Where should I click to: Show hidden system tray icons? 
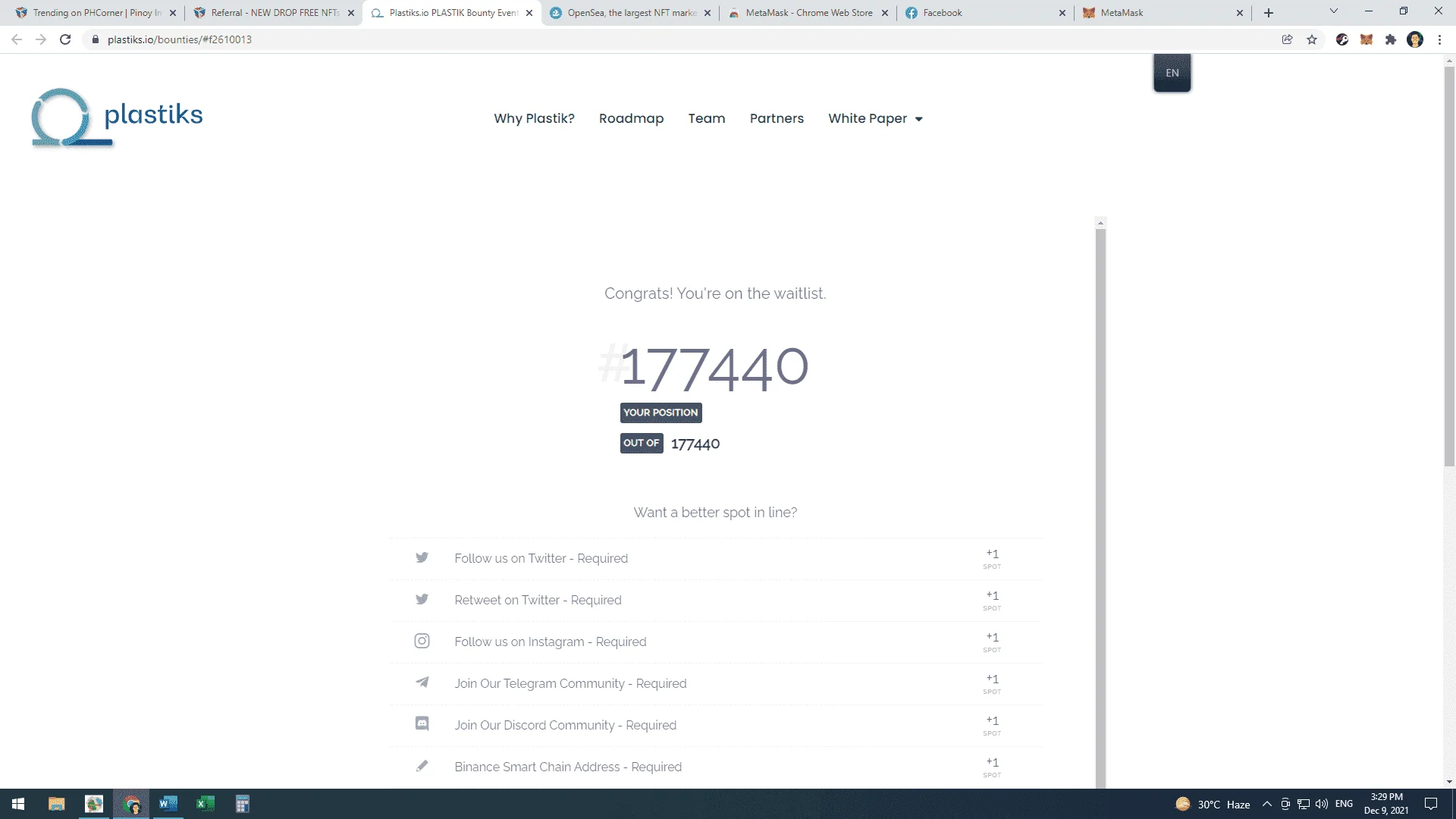(x=1266, y=804)
